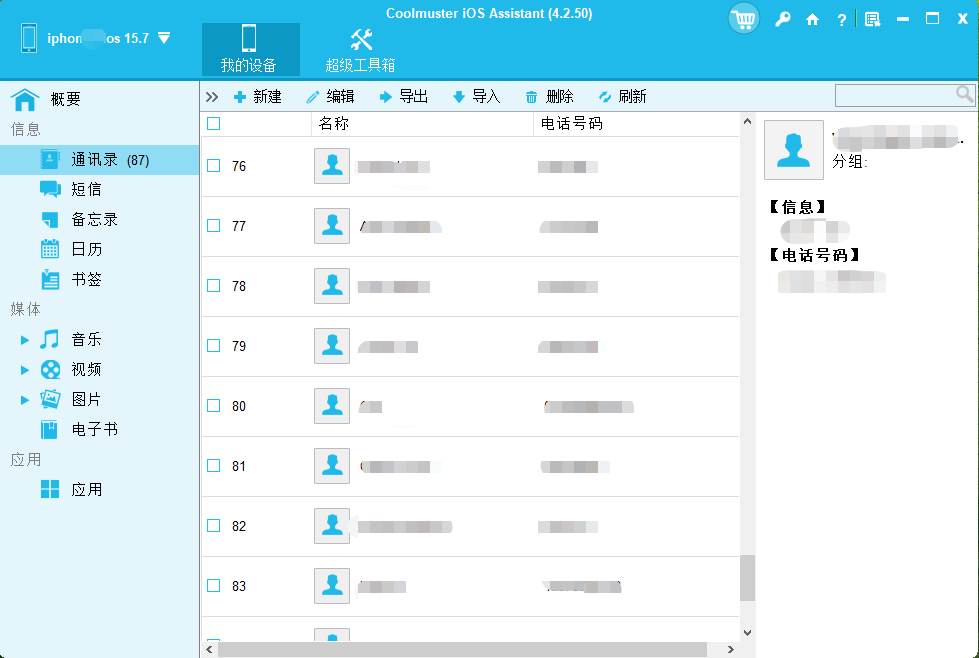Click the 电子书 book icon
The height and width of the screenshot is (658, 979).
pyautogui.click(x=49, y=430)
